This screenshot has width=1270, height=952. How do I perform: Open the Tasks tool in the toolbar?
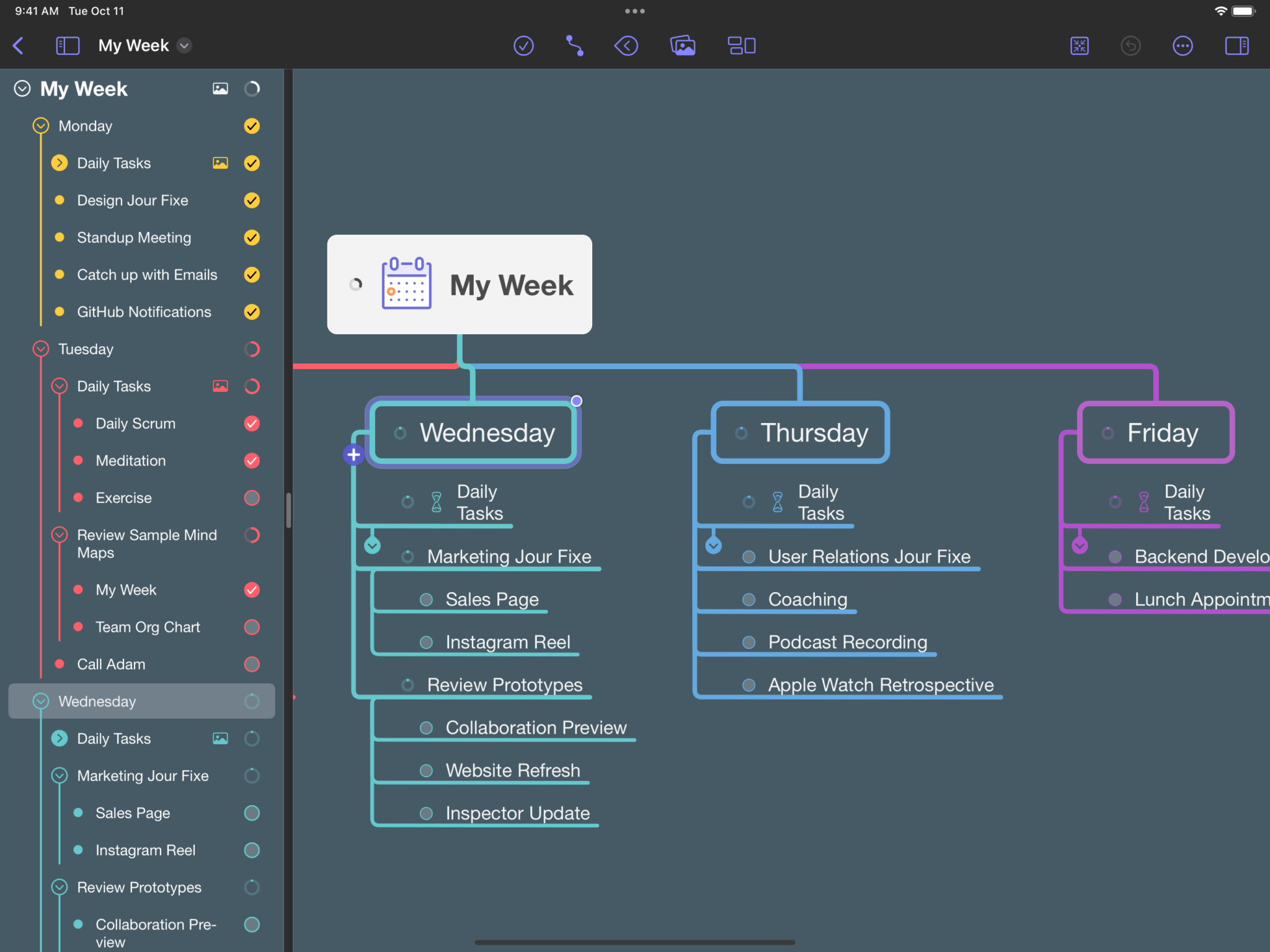click(523, 45)
